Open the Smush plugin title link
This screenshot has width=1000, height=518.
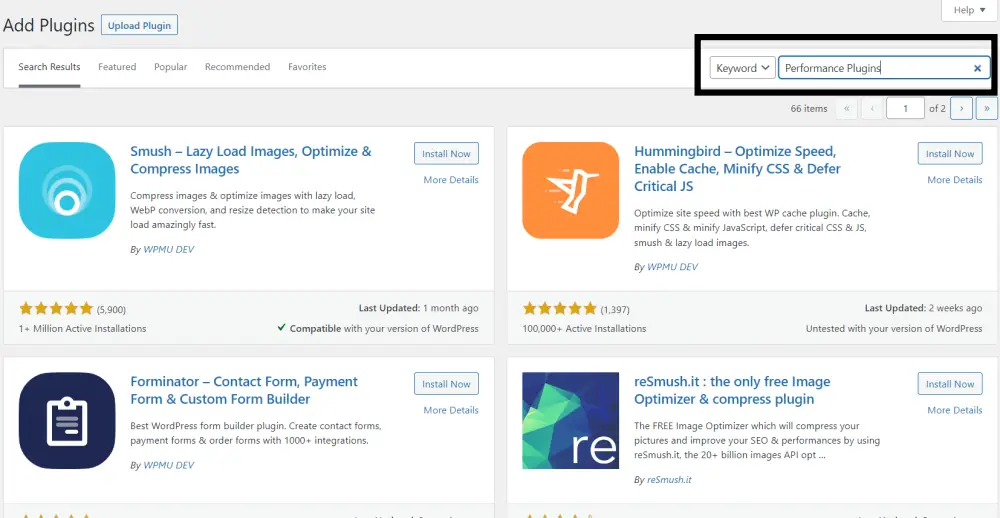(x=251, y=160)
